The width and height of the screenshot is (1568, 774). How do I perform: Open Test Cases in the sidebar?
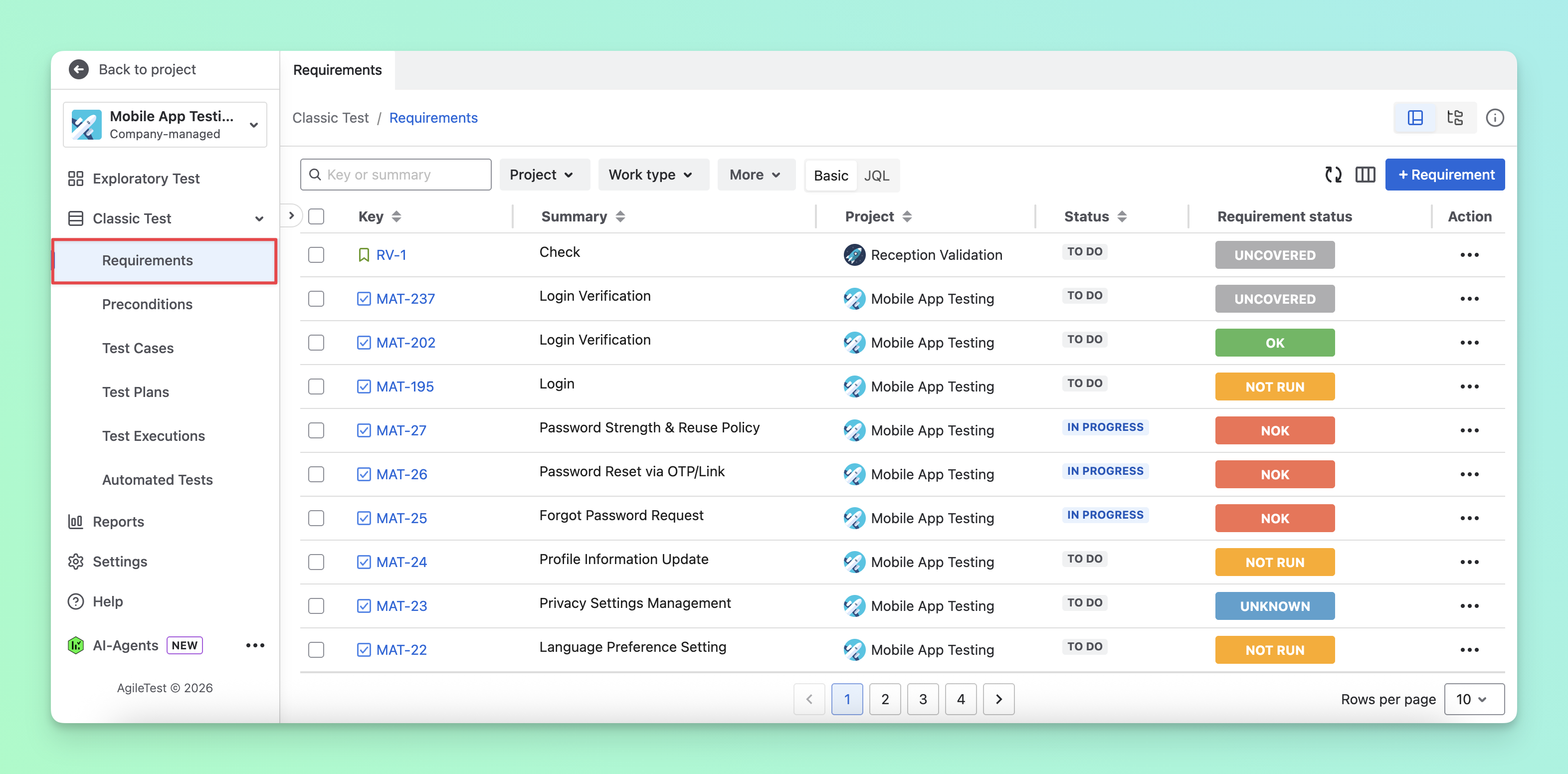point(138,348)
